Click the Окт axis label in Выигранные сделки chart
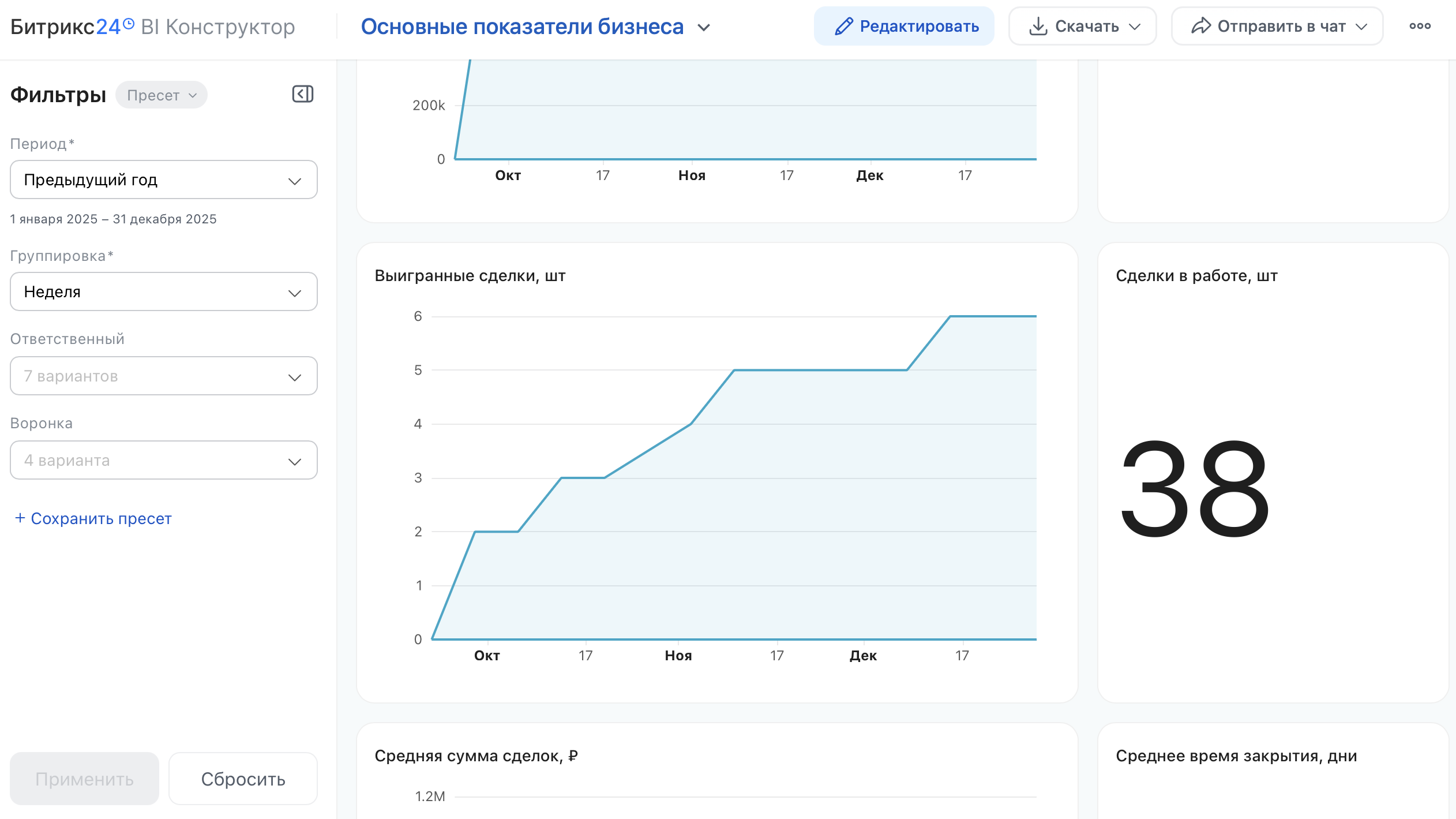1456x819 pixels. 487,656
